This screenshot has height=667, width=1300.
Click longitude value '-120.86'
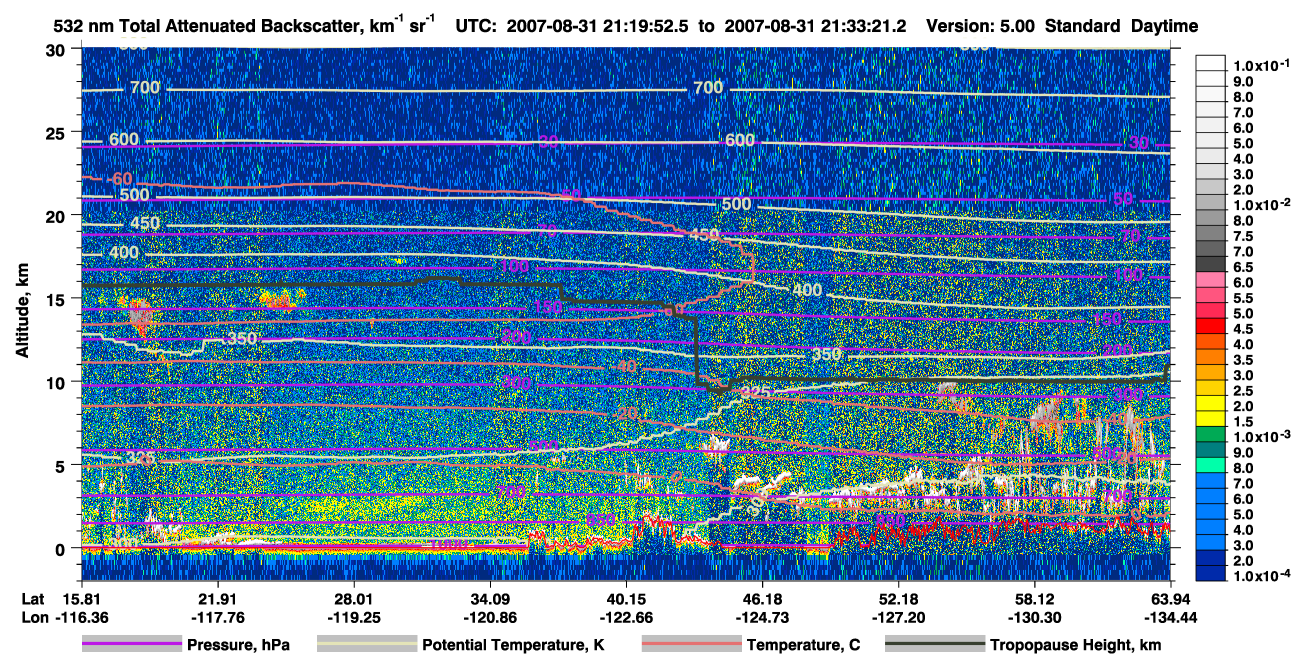(x=490, y=618)
